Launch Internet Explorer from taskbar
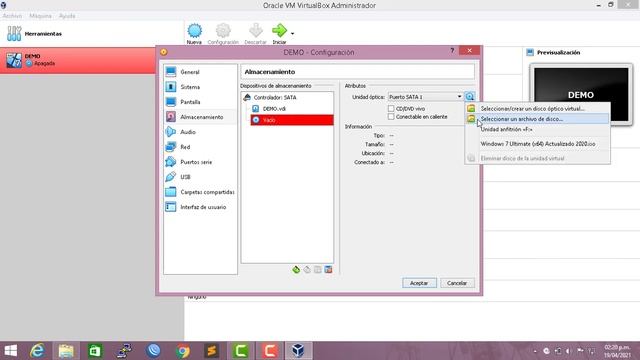 [37, 351]
